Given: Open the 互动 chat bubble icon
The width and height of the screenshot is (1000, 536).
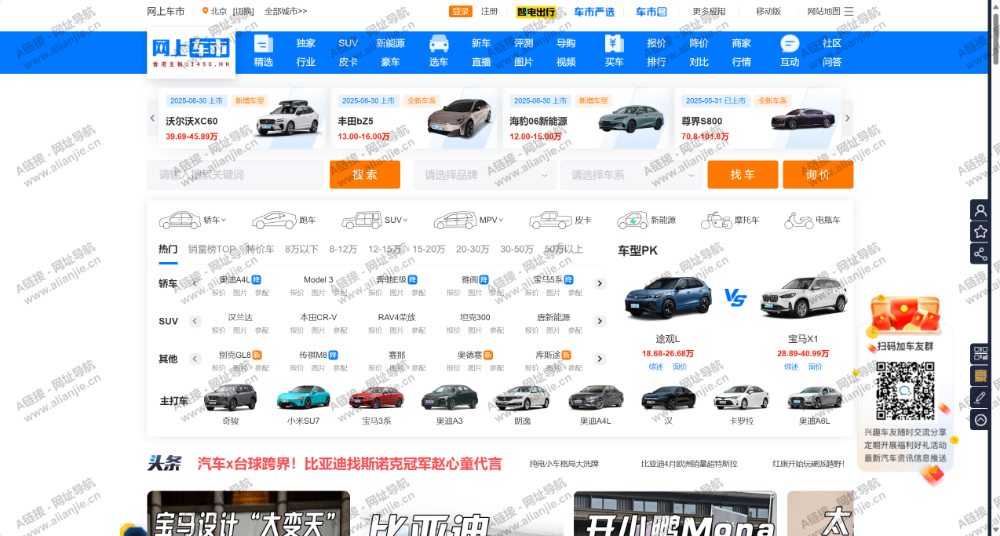Looking at the screenshot, I should tap(790, 43).
